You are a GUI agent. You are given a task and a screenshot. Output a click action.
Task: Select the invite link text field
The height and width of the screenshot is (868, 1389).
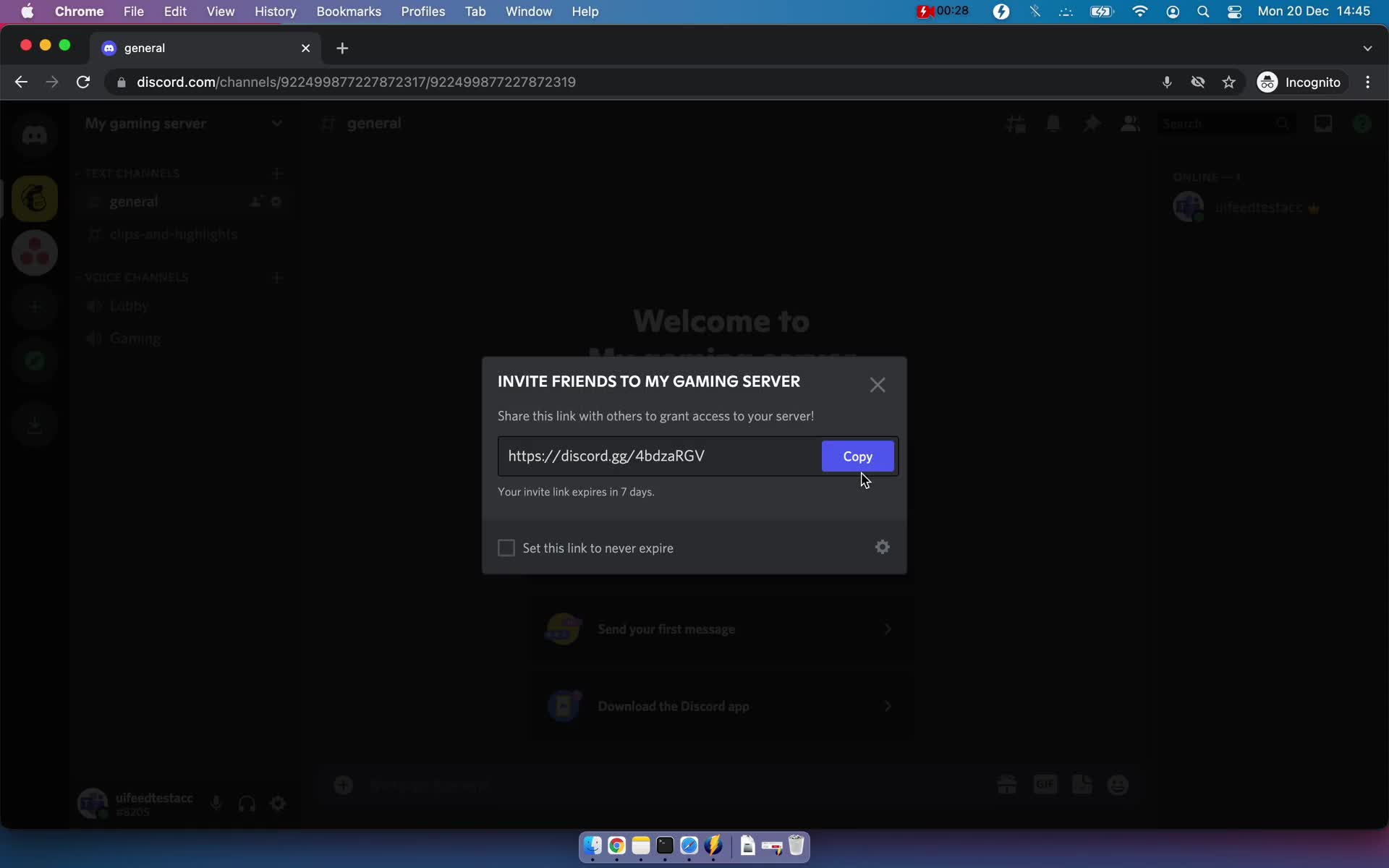[x=659, y=456]
